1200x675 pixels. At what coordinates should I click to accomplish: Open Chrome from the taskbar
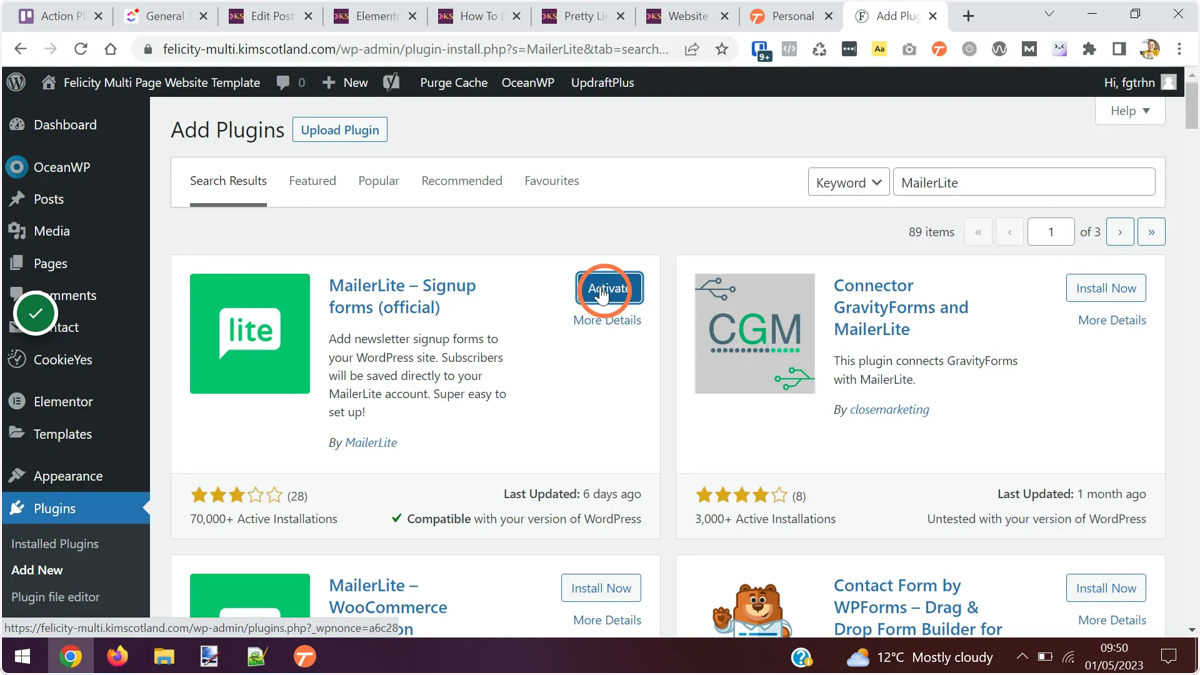tap(70, 657)
